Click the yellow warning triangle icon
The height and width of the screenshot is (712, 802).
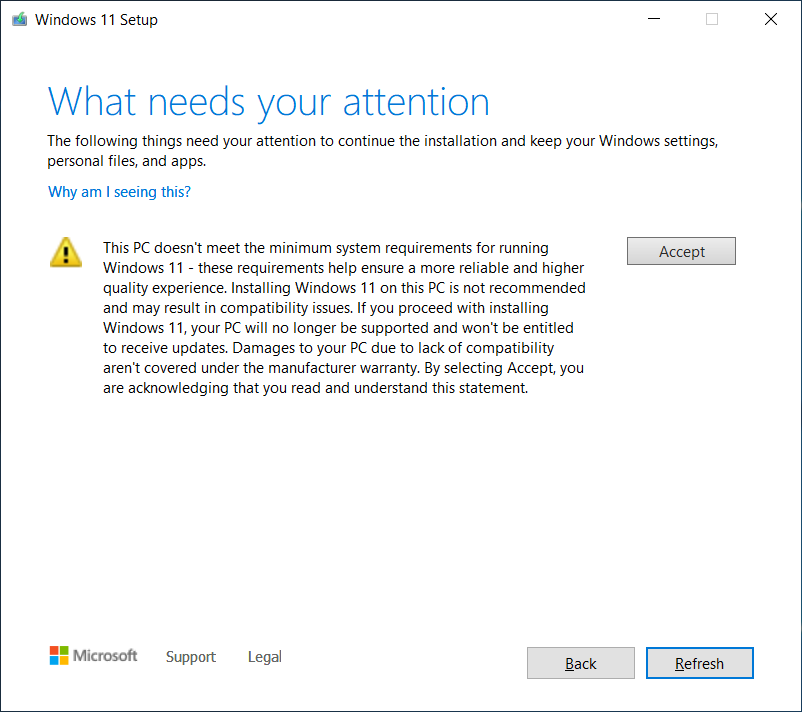(66, 252)
